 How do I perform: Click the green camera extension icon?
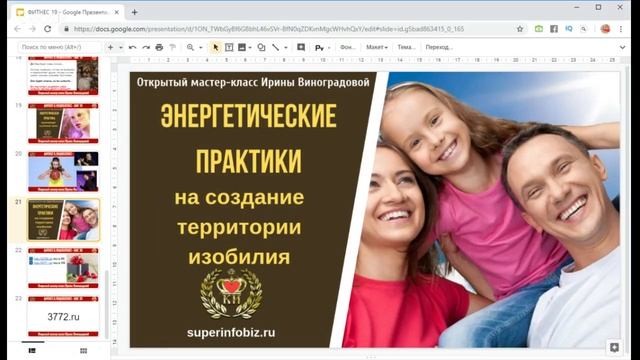(539, 29)
